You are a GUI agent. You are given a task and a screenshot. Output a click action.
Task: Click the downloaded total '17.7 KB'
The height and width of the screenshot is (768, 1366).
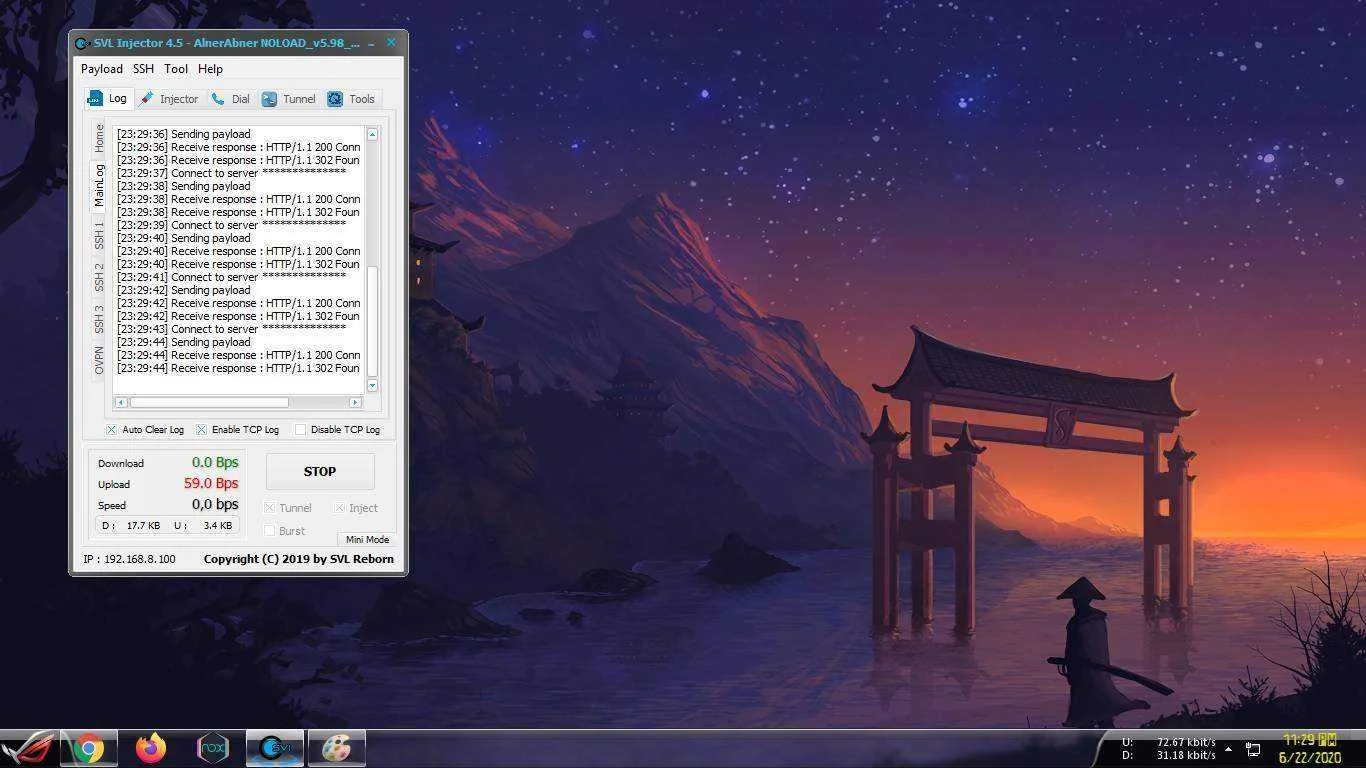[x=144, y=525]
